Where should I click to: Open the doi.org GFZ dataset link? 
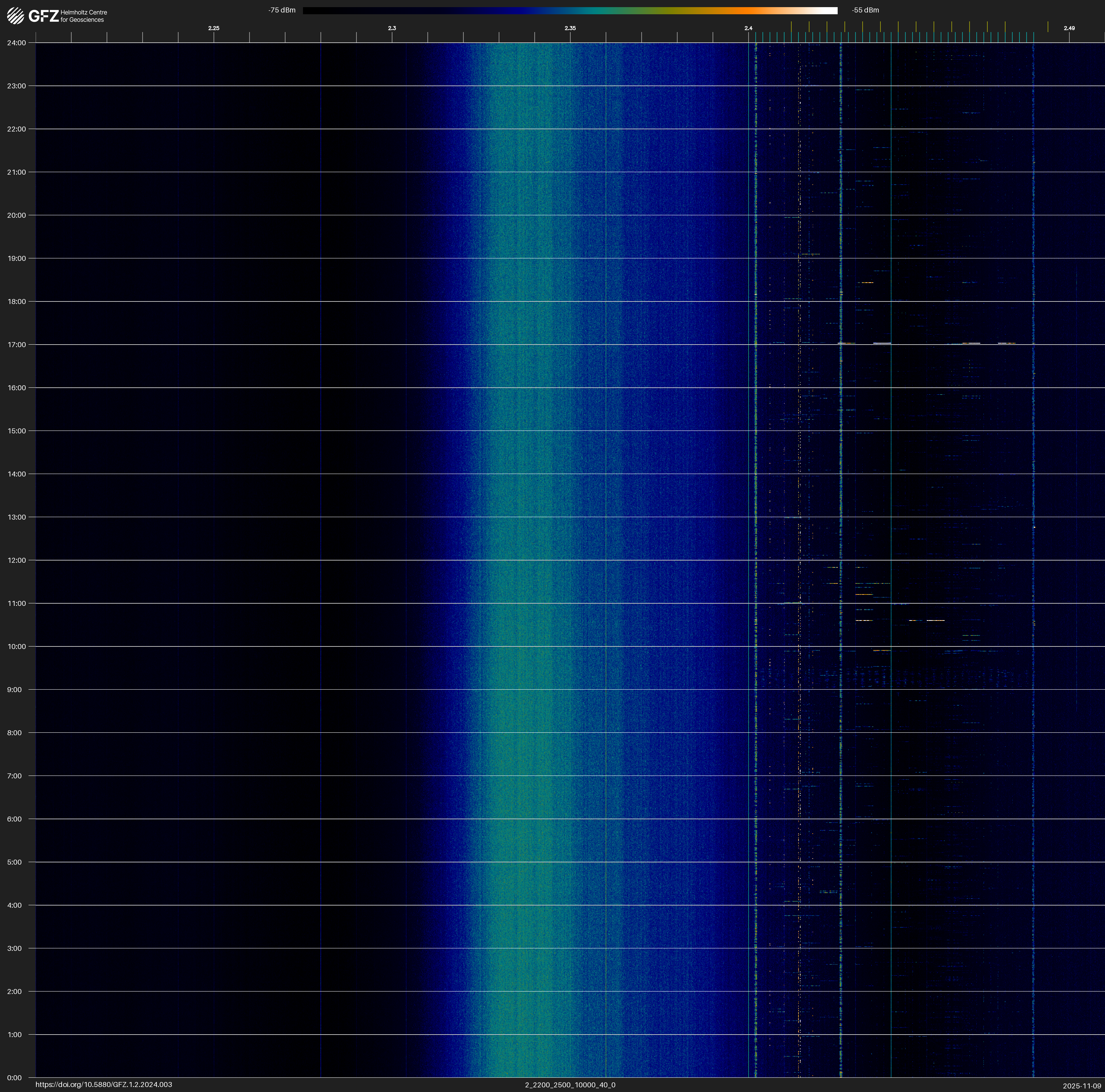103,1085
